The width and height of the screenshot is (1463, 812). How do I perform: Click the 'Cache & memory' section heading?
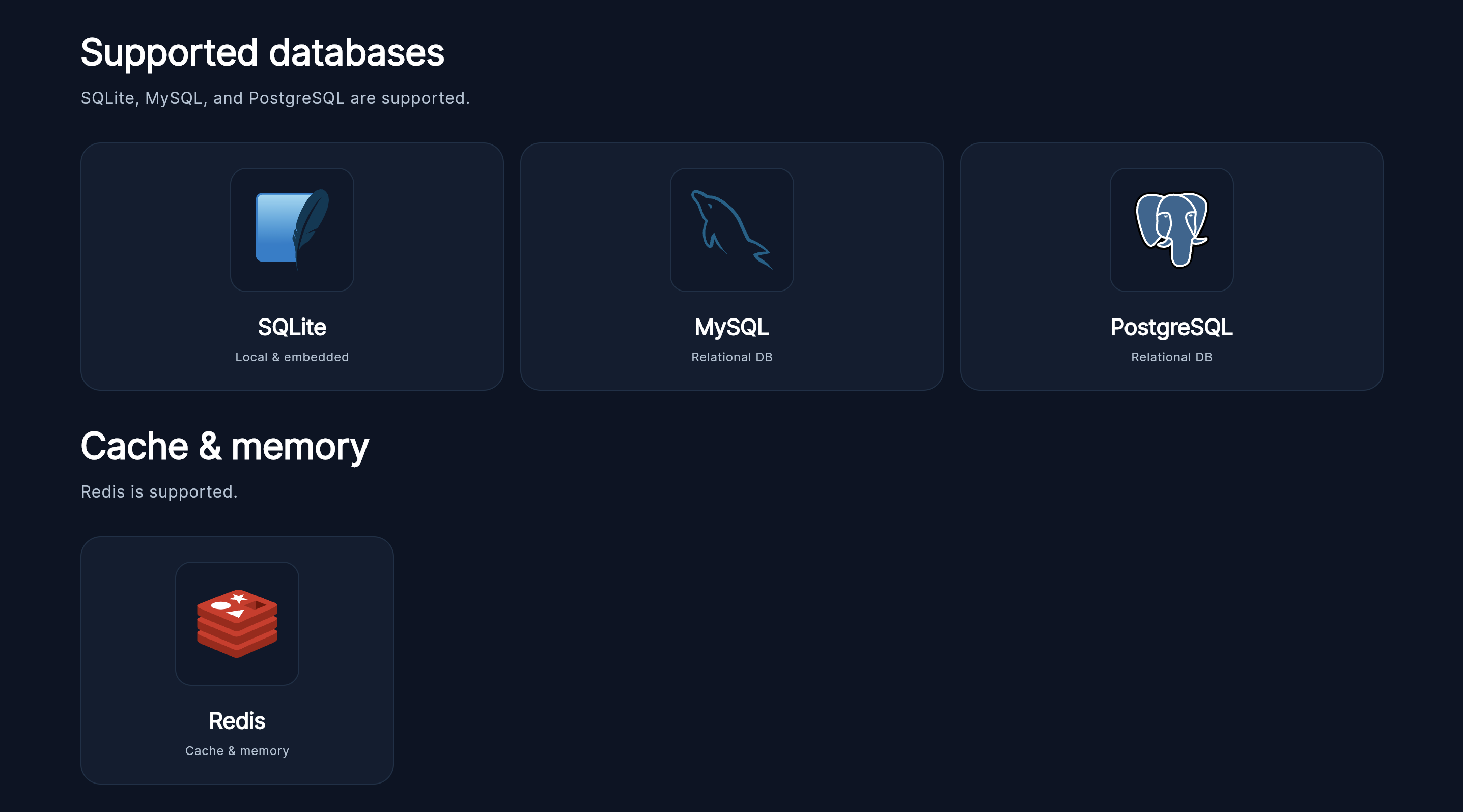point(224,446)
